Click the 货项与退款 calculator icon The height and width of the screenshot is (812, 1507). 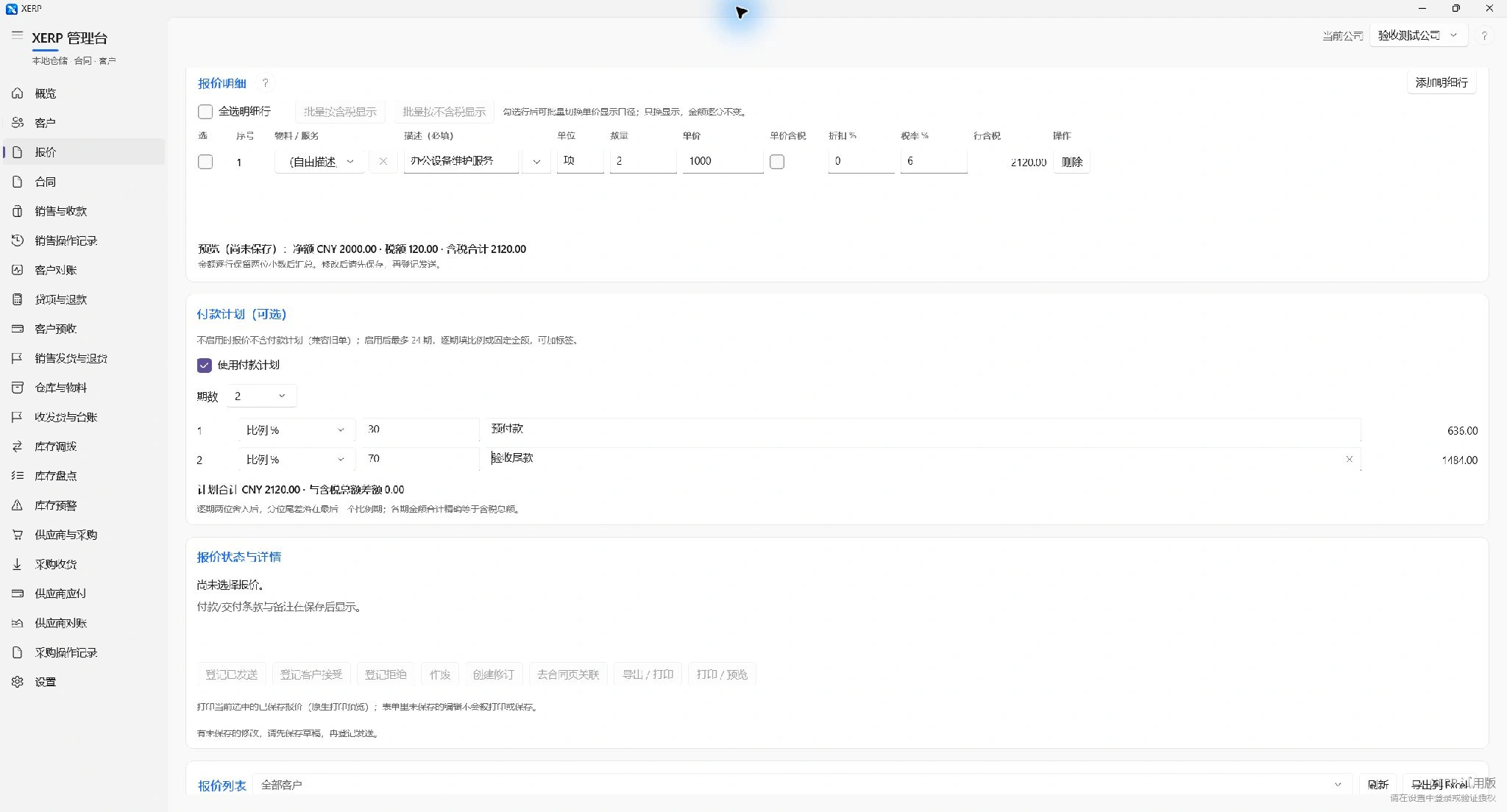[18, 299]
